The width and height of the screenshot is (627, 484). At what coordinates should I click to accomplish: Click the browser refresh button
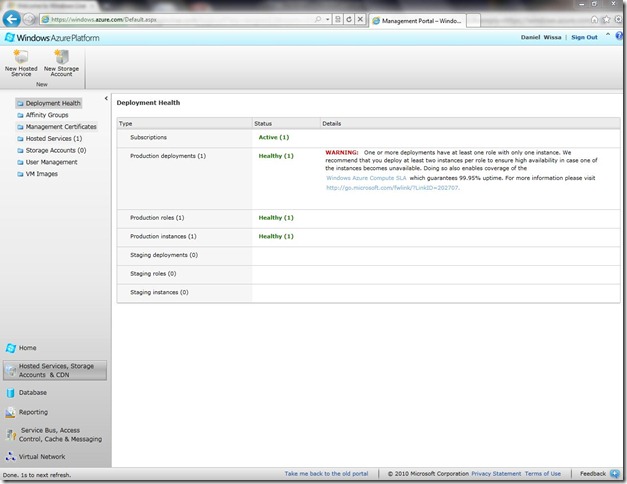coord(347,19)
